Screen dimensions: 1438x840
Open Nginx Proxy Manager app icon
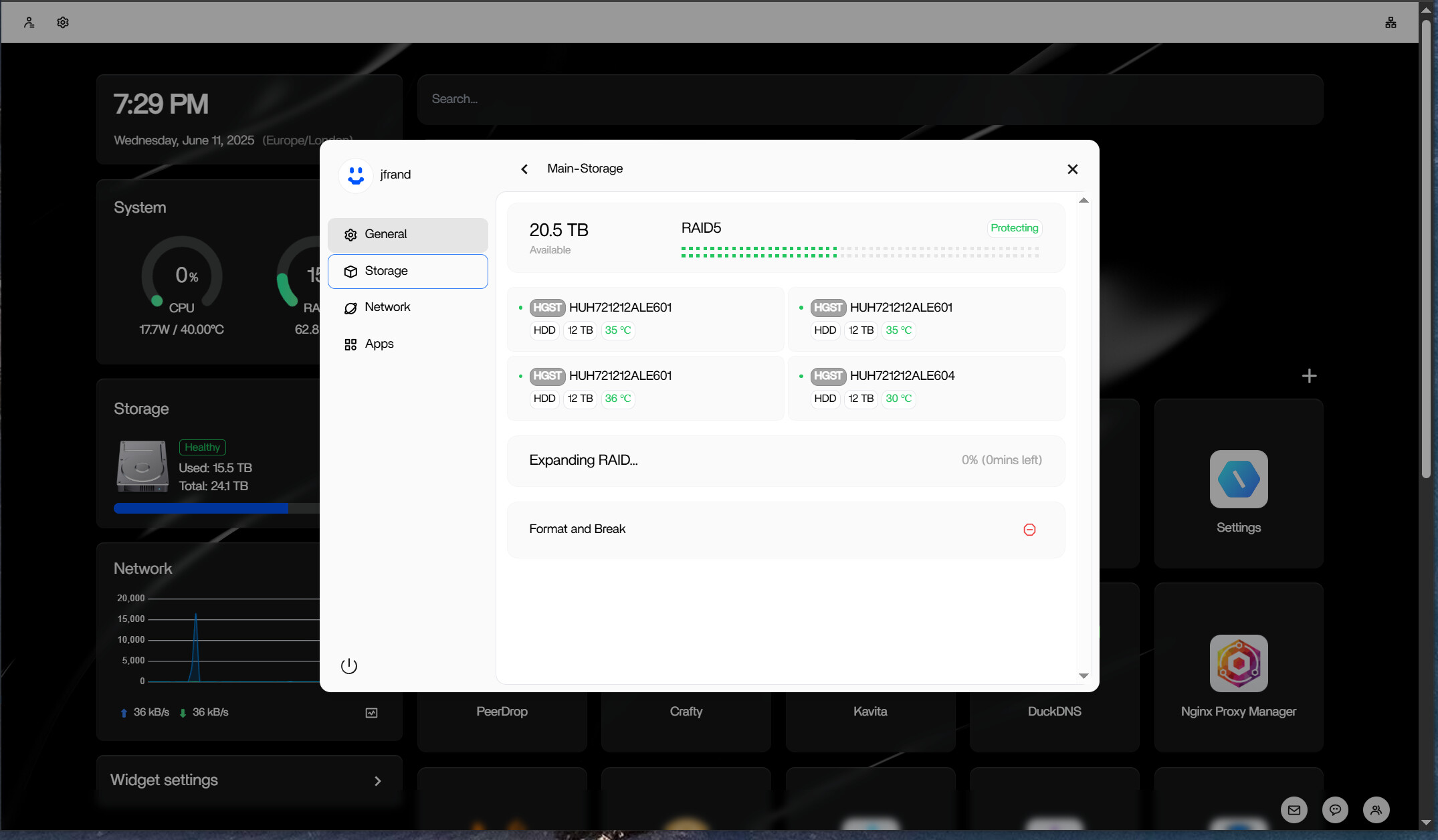click(x=1239, y=663)
